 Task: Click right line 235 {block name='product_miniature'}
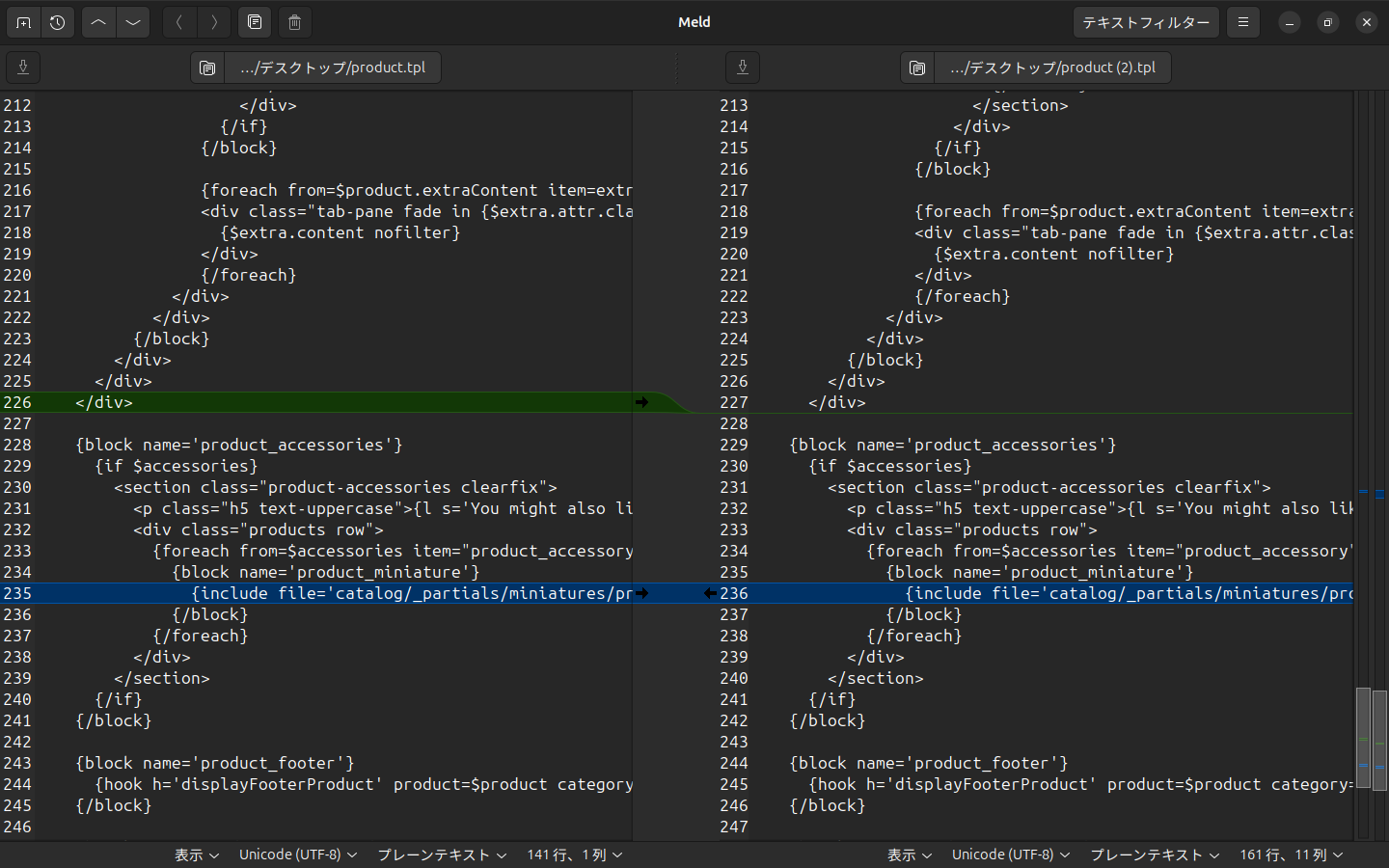point(1040,572)
